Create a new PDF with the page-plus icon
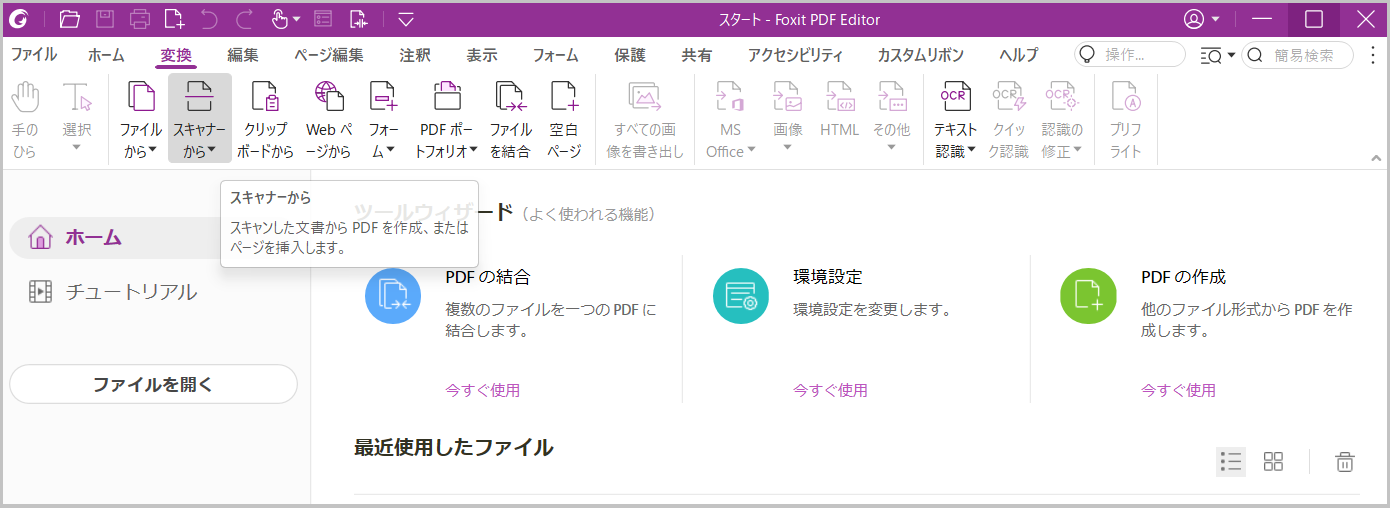 (x=174, y=19)
